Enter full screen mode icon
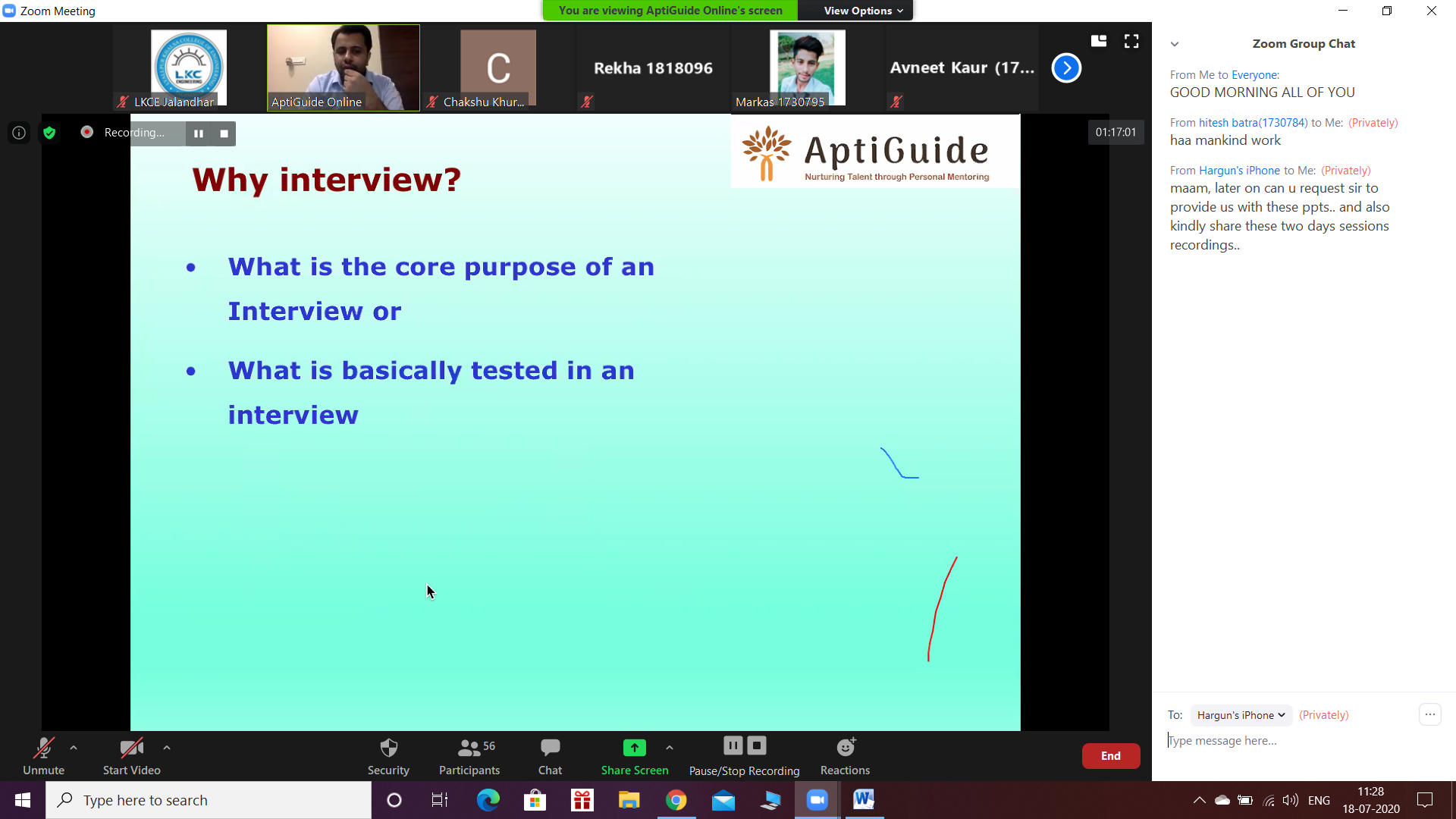The width and height of the screenshot is (1456, 819). (x=1131, y=41)
